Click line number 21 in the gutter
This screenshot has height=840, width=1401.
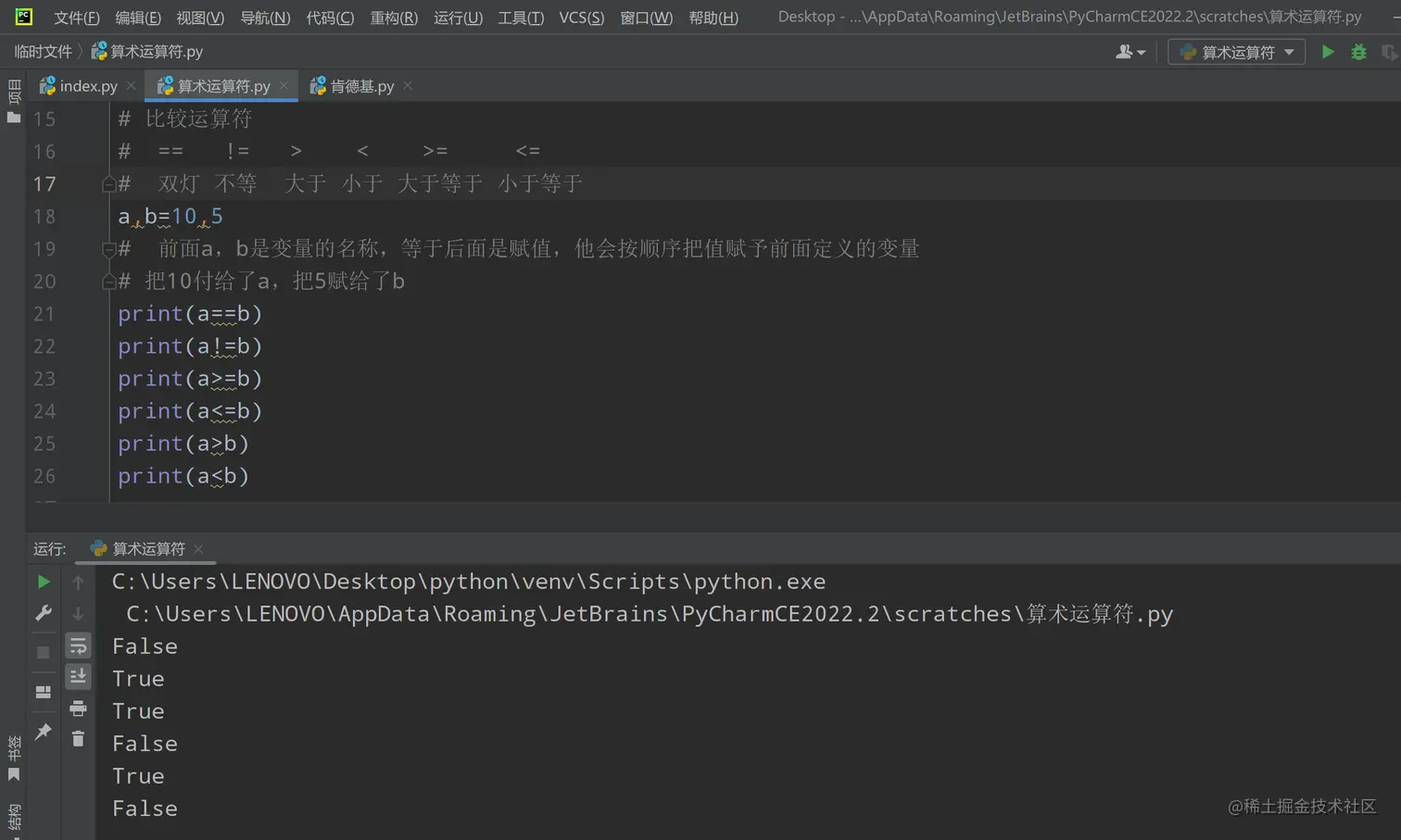pyautogui.click(x=44, y=314)
